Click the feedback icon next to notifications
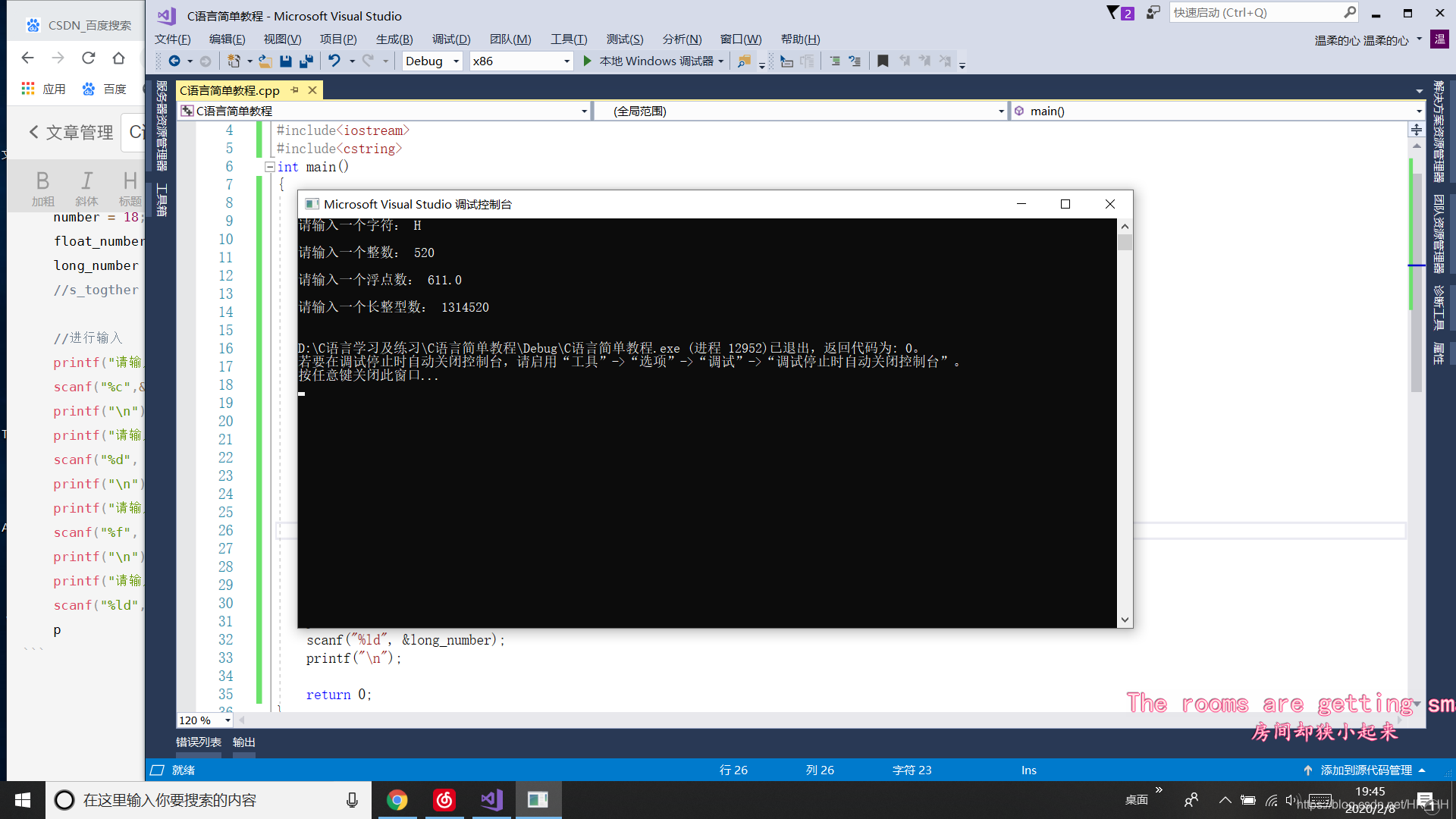Screen dimensions: 1456x819 tap(1153, 12)
